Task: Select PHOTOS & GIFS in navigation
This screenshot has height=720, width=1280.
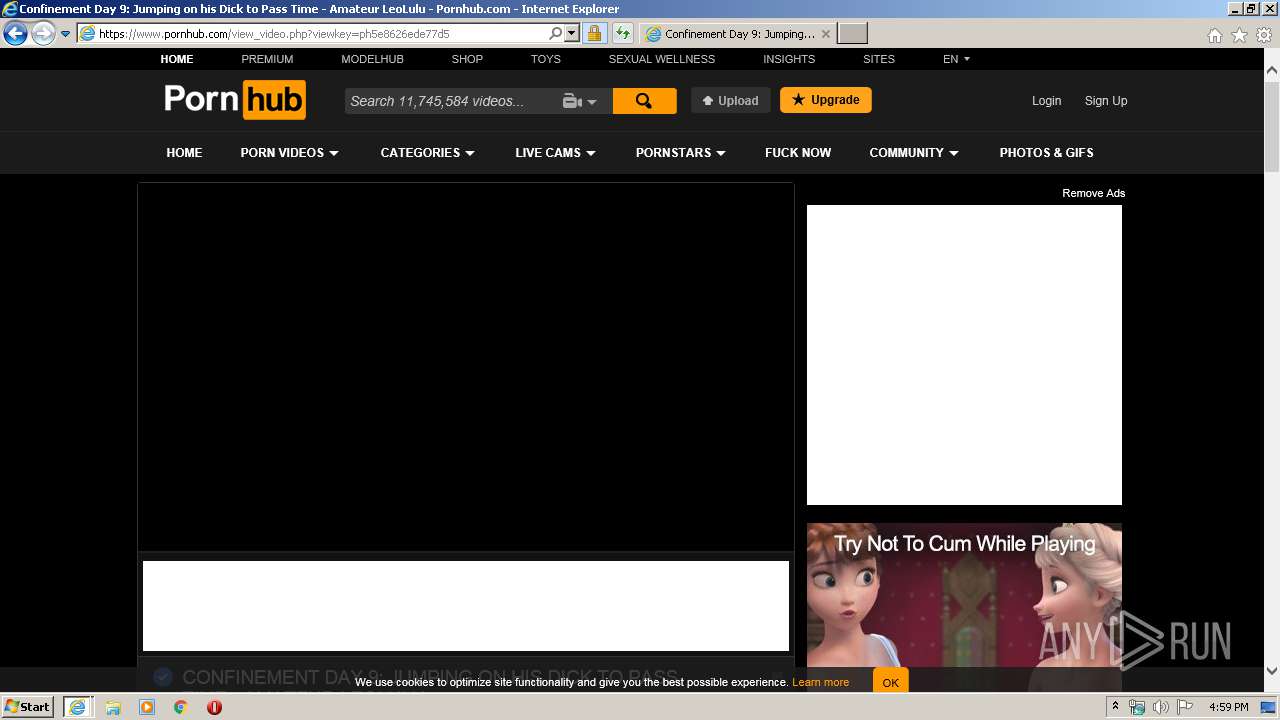Action: click(1046, 153)
